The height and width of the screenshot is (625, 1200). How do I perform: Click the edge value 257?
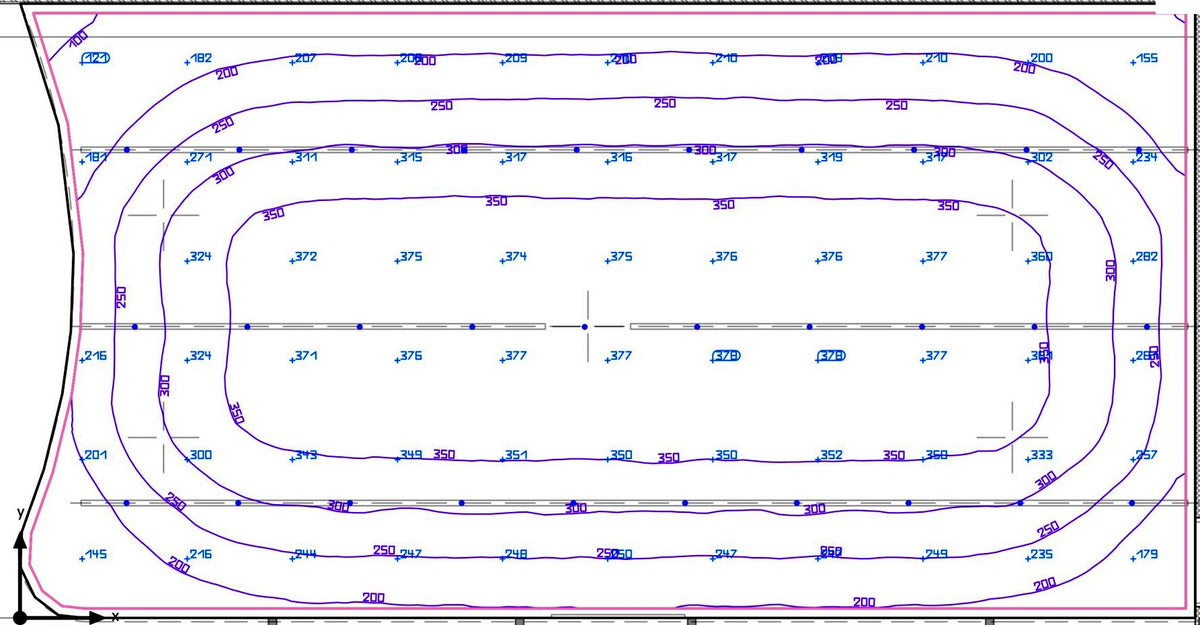click(1147, 455)
